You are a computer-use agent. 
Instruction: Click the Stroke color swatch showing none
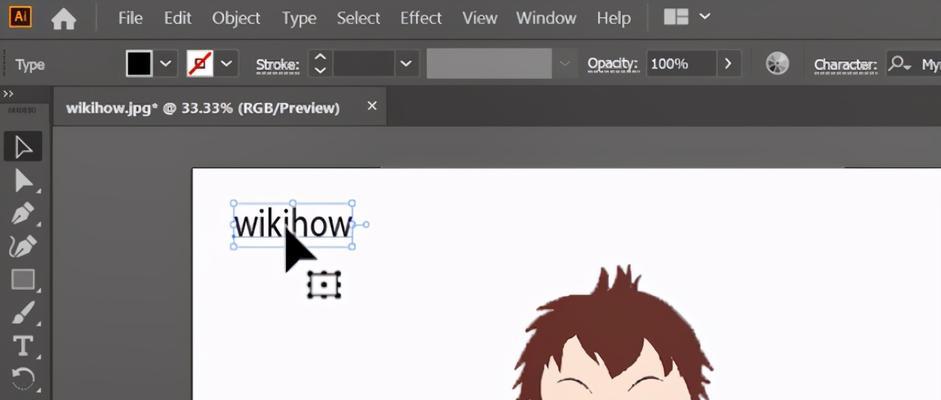200,64
